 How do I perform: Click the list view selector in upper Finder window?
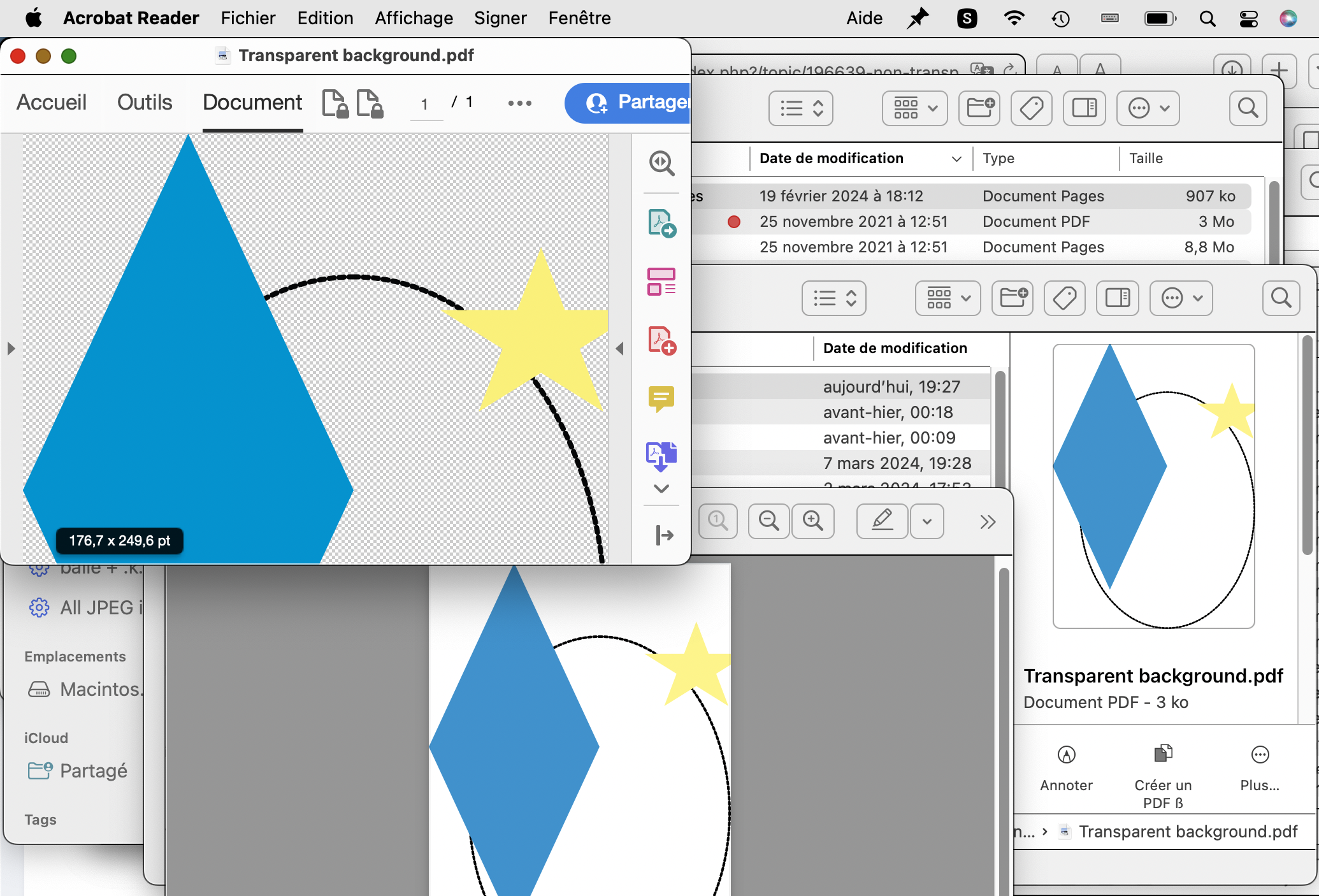[x=801, y=108]
